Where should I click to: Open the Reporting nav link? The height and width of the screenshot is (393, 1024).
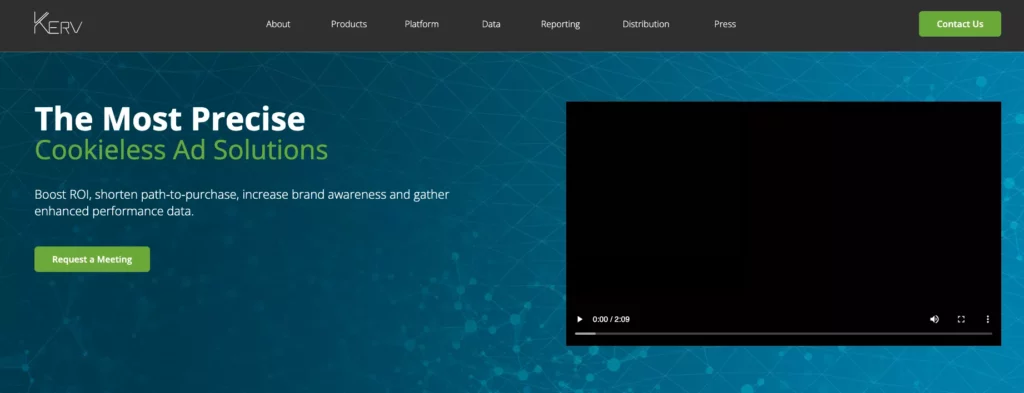(x=560, y=24)
